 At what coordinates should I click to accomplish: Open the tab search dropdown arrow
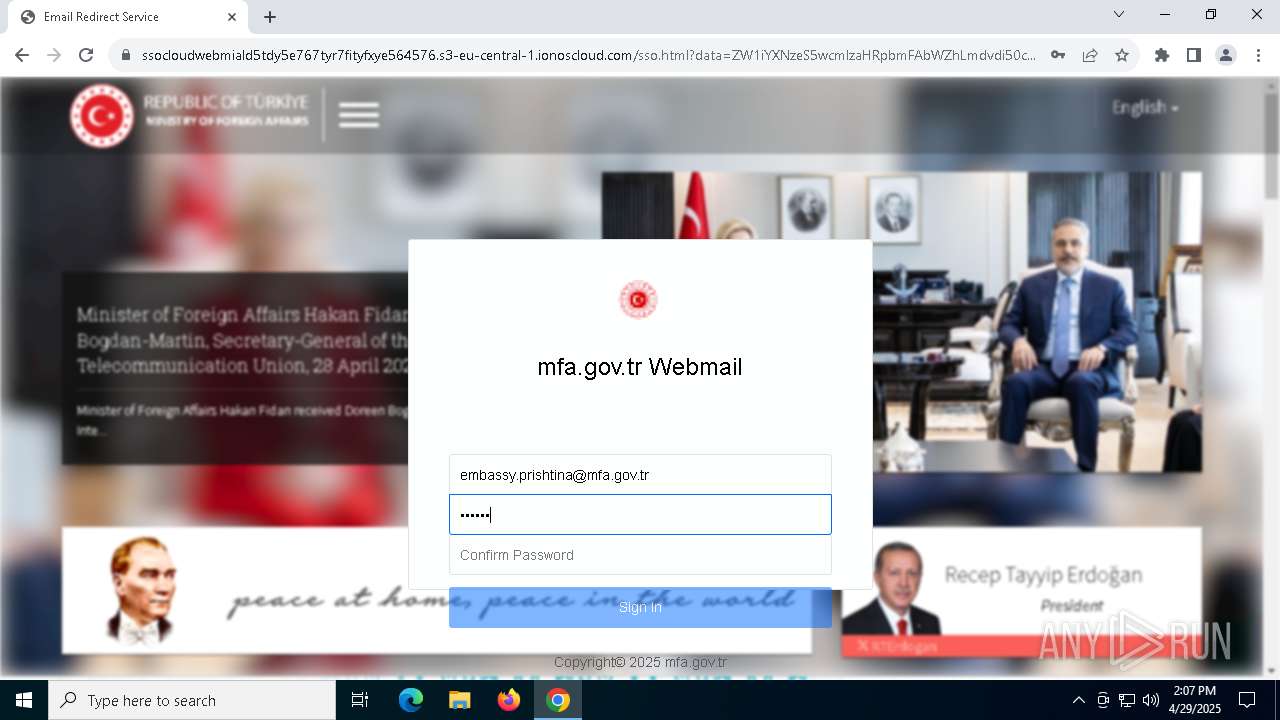[x=1119, y=14]
